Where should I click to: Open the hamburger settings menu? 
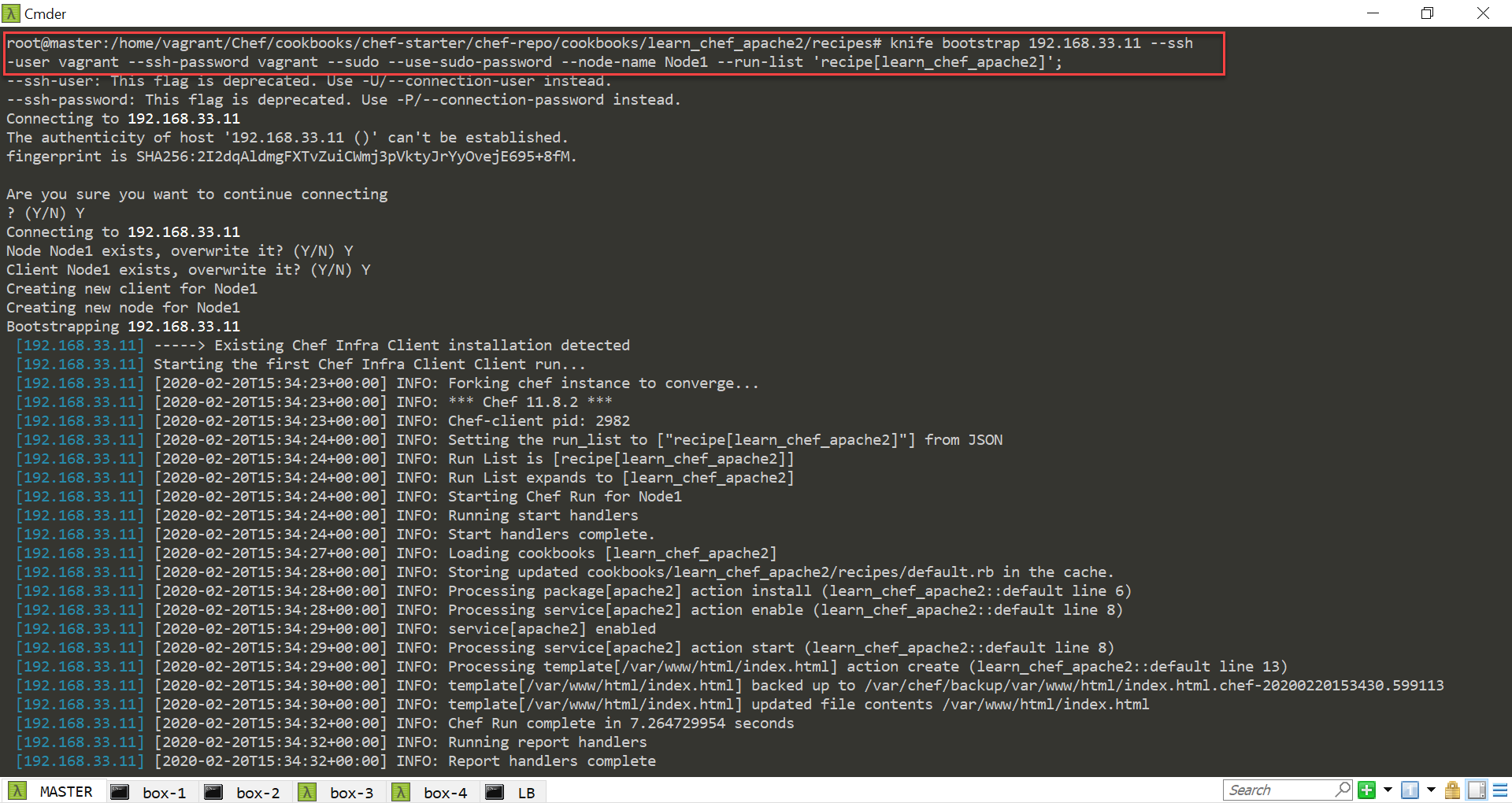pyautogui.click(x=1500, y=790)
